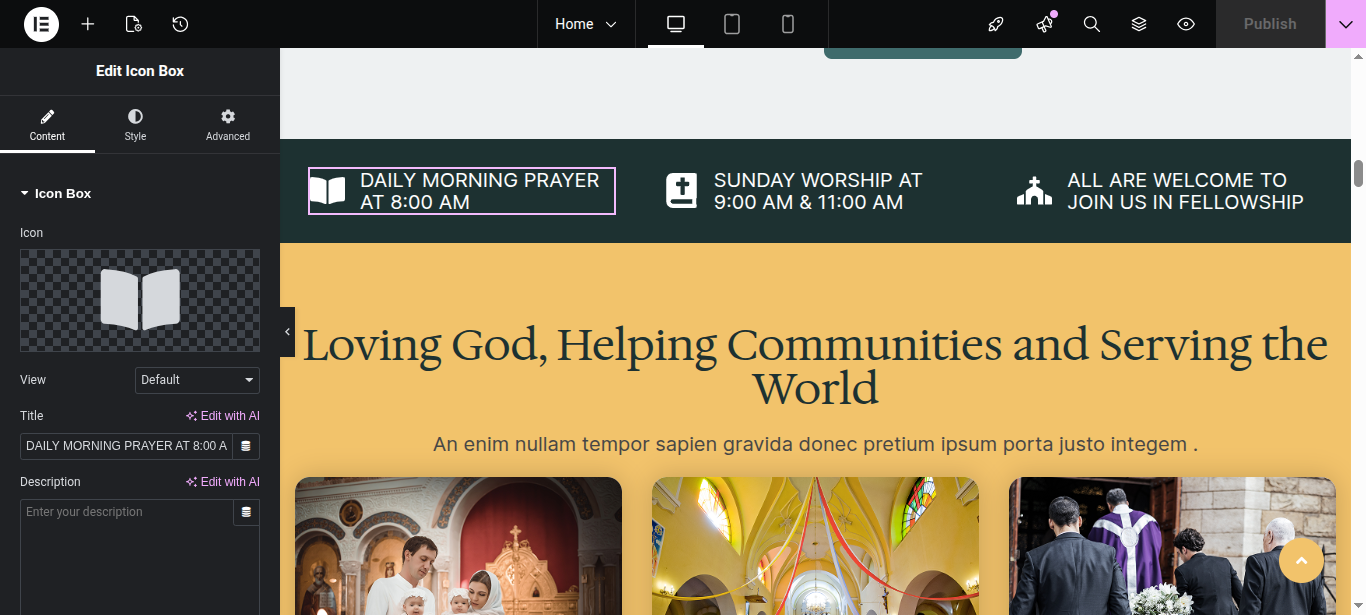Open the Structure layers icon

click(x=1139, y=24)
